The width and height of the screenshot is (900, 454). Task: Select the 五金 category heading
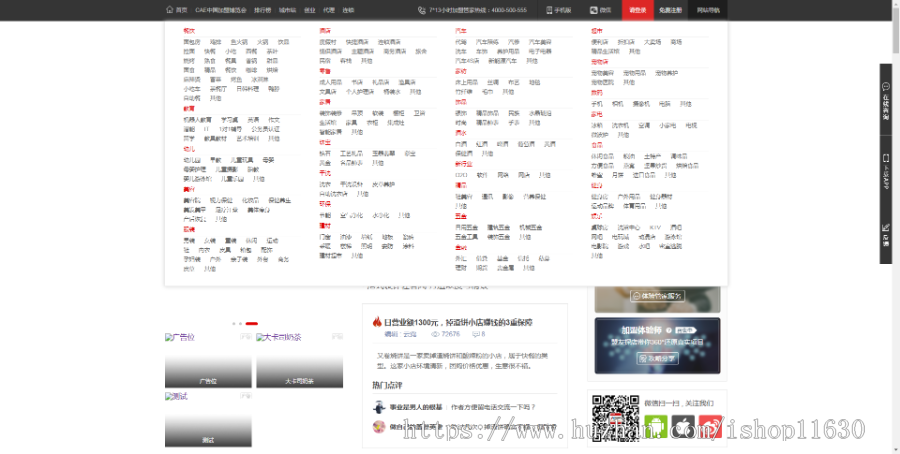pyautogui.click(x=461, y=216)
